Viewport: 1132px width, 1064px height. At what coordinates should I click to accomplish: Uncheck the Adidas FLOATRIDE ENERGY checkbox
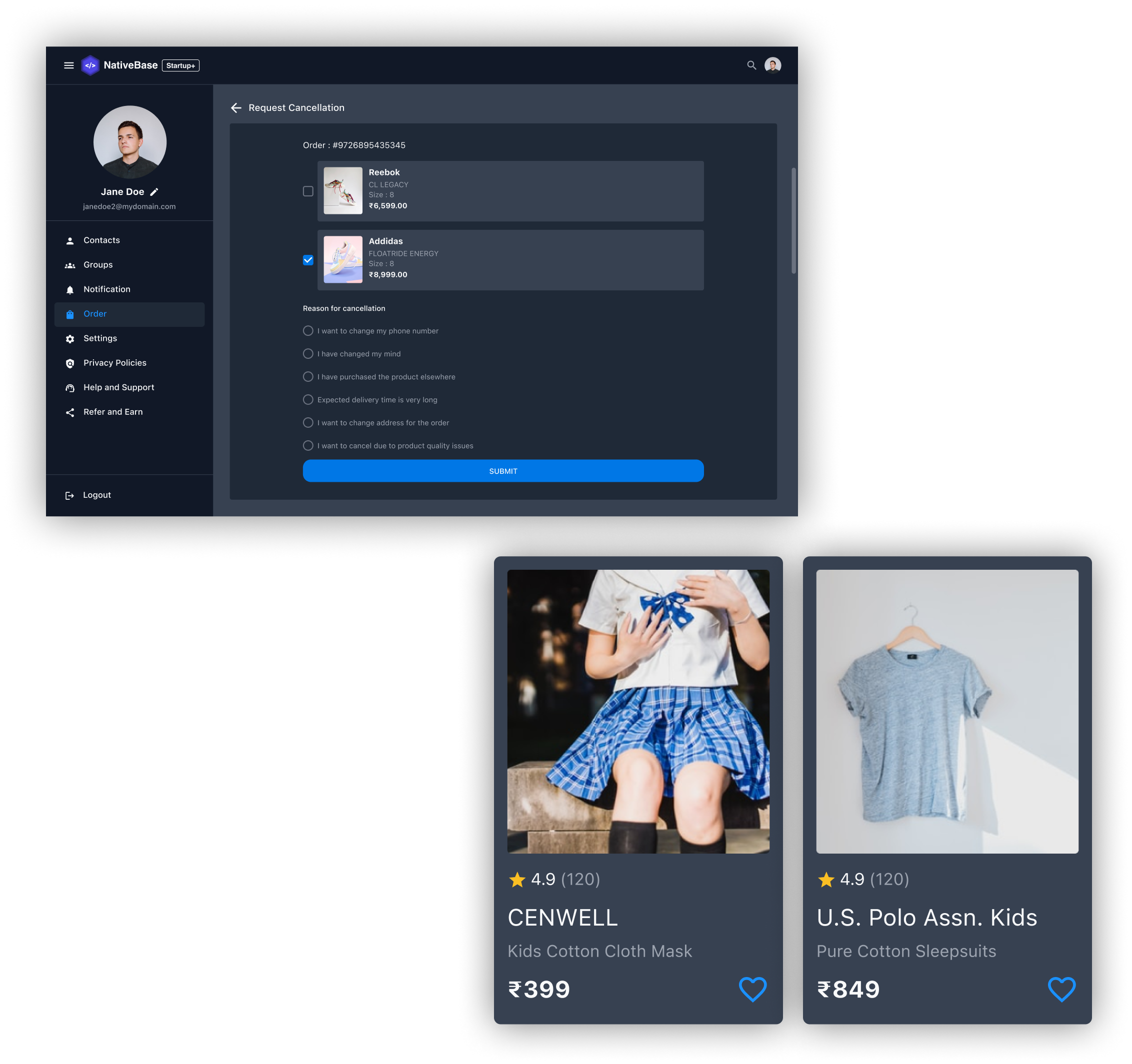pos(309,260)
